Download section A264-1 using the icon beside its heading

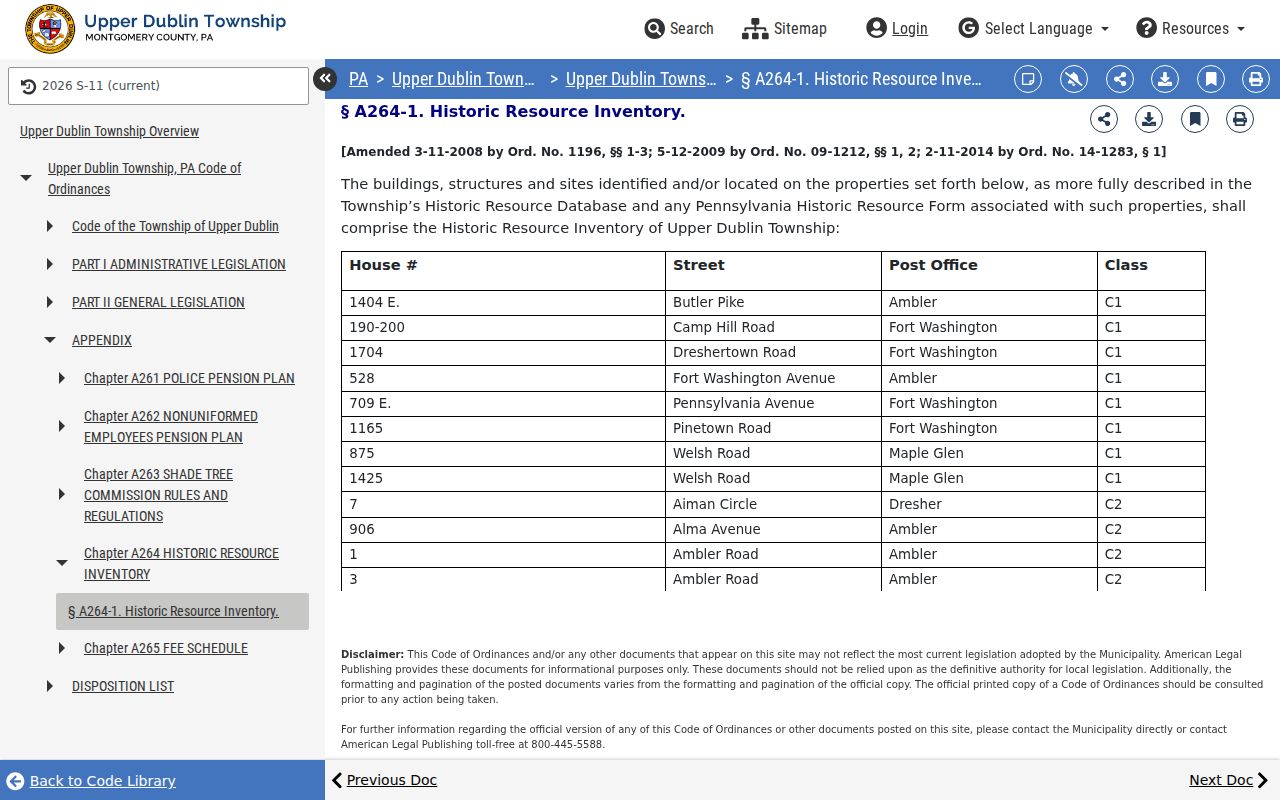point(1149,120)
